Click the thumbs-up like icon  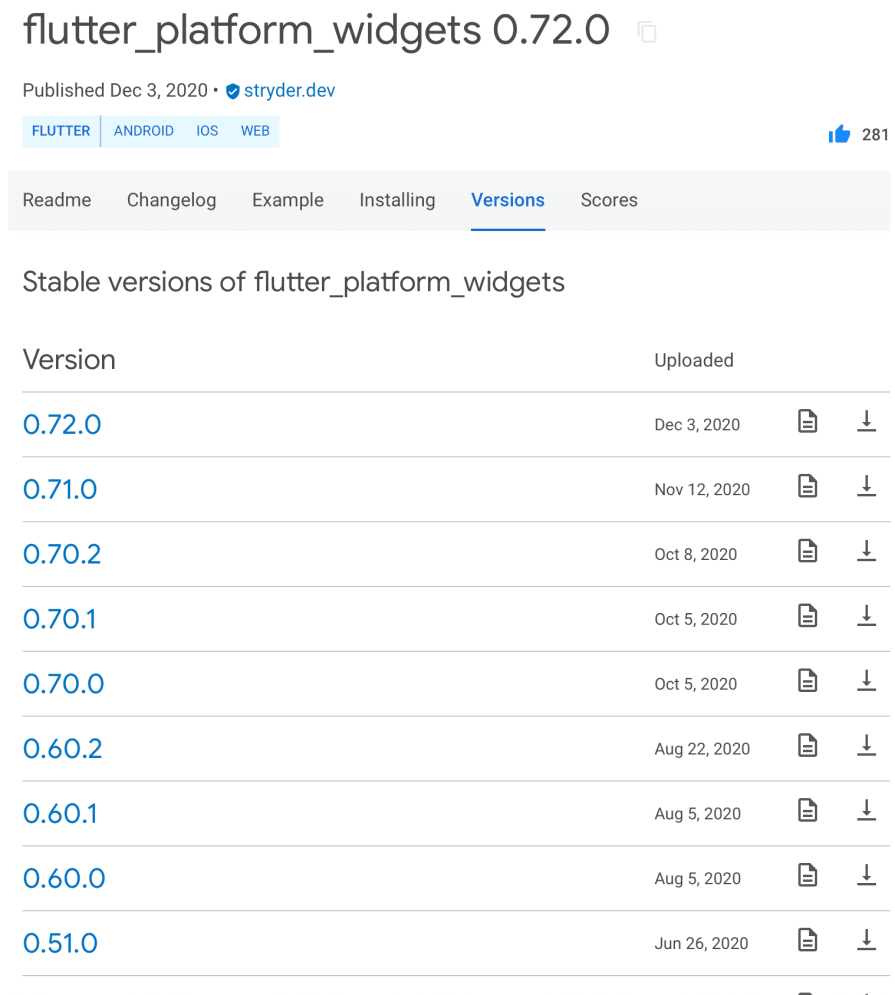(839, 134)
